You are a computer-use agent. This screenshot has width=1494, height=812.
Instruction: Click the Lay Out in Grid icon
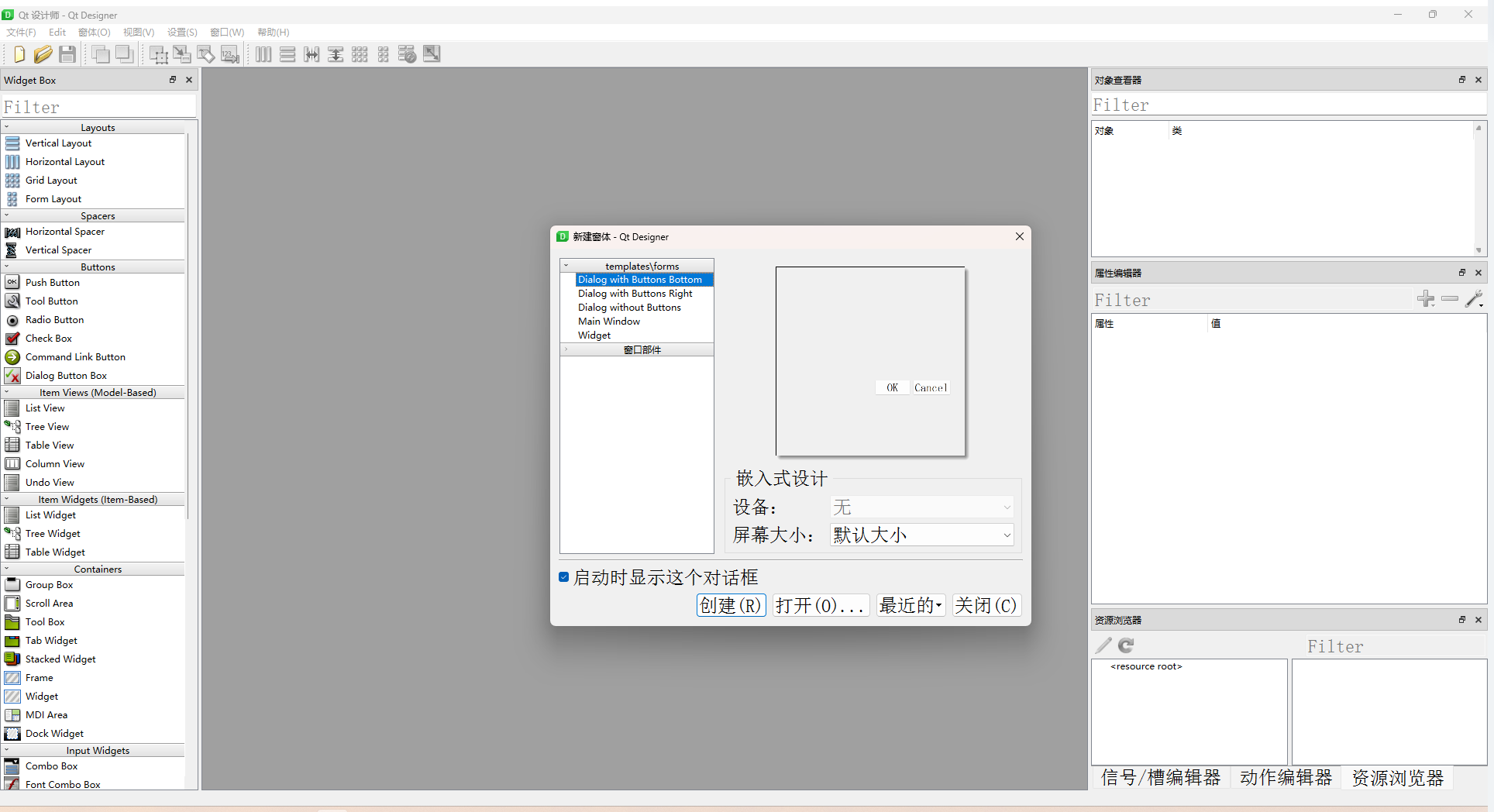point(360,54)
